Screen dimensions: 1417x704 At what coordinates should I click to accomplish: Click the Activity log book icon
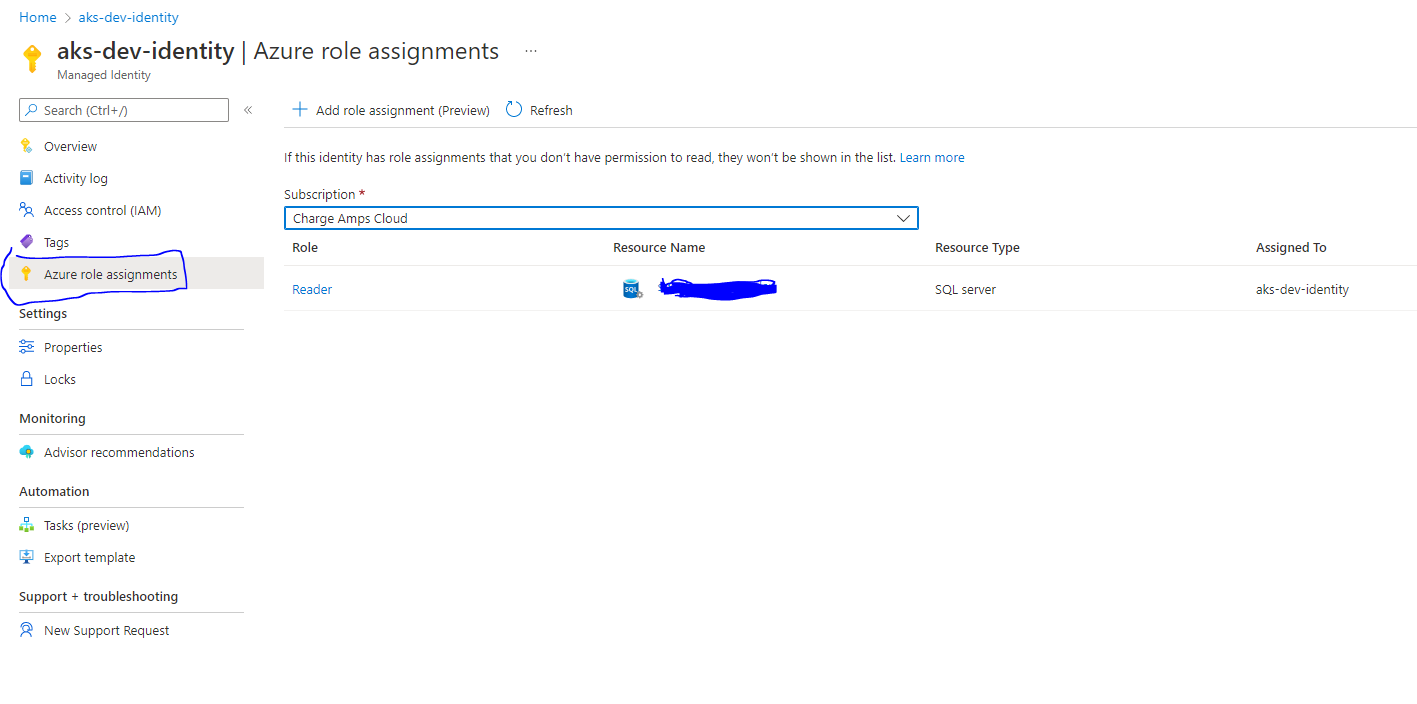(27, 178)
